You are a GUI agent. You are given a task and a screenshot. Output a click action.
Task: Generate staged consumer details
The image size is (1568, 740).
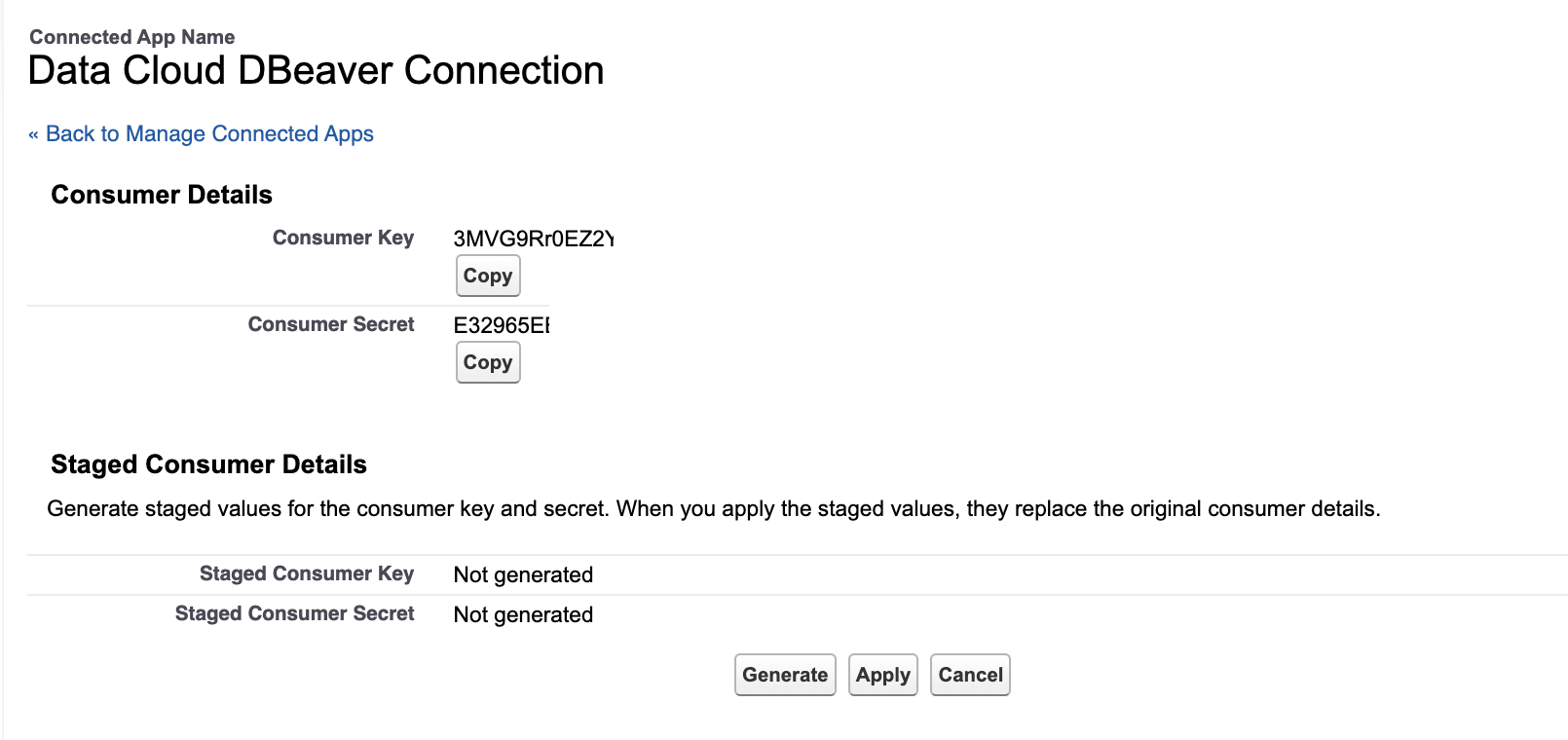click(x=785, y=675)
